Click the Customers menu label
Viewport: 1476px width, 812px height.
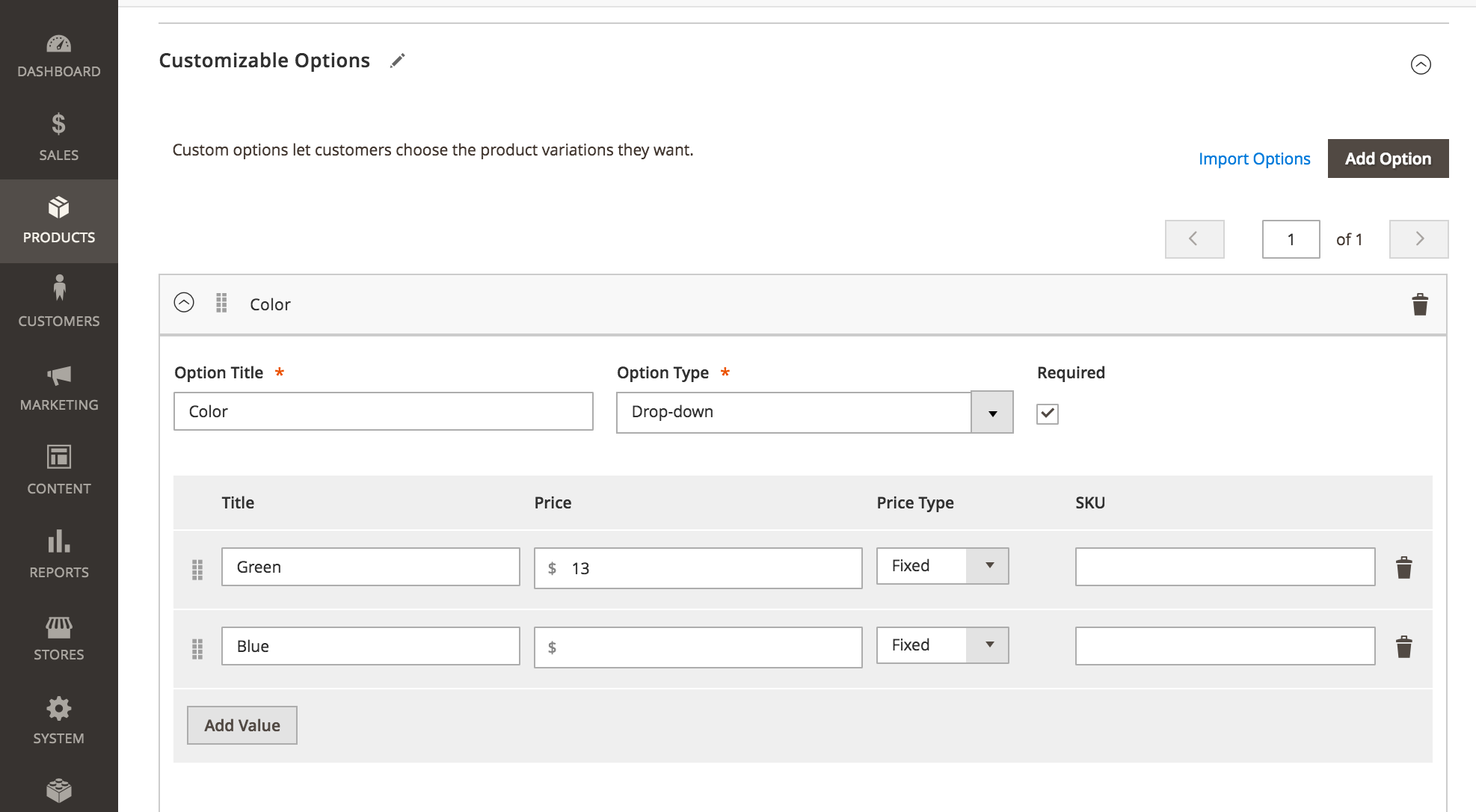59,322
